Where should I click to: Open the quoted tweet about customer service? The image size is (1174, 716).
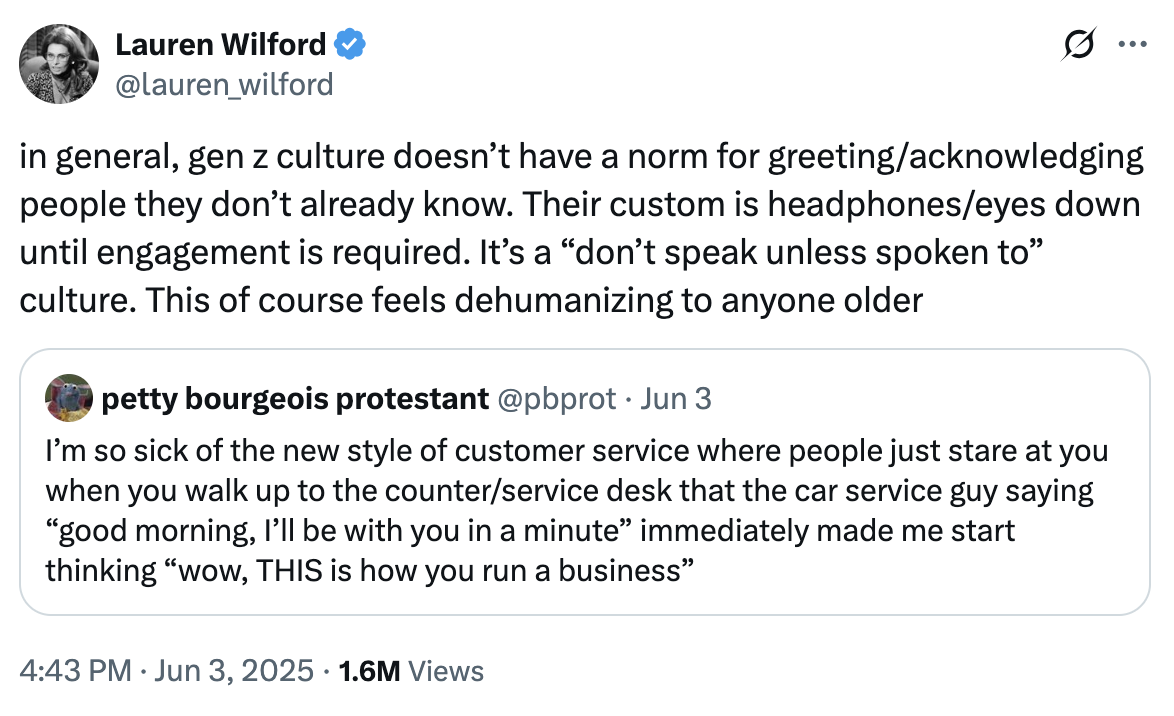coord(585,482)
